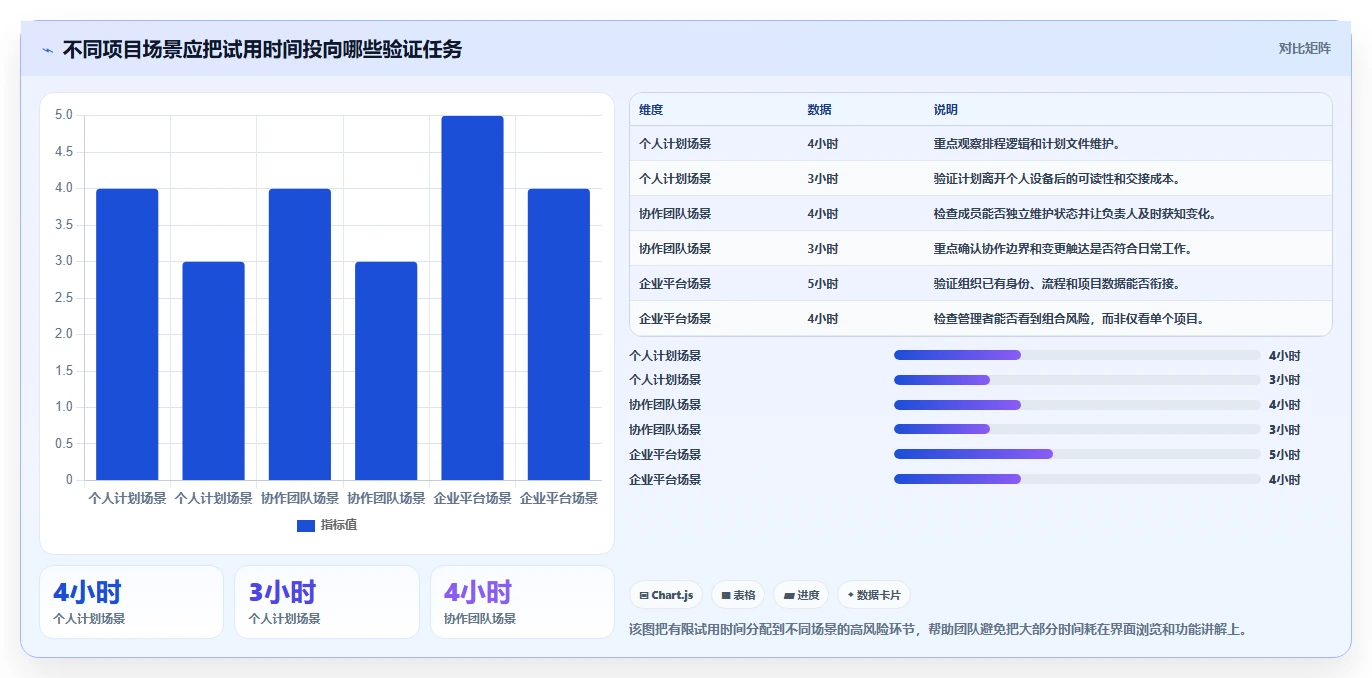1372x678 pixels.
Task: Click the cell 验证组织已有身份、流程和项目数据能否衔接。
Action: (1057, 284)
